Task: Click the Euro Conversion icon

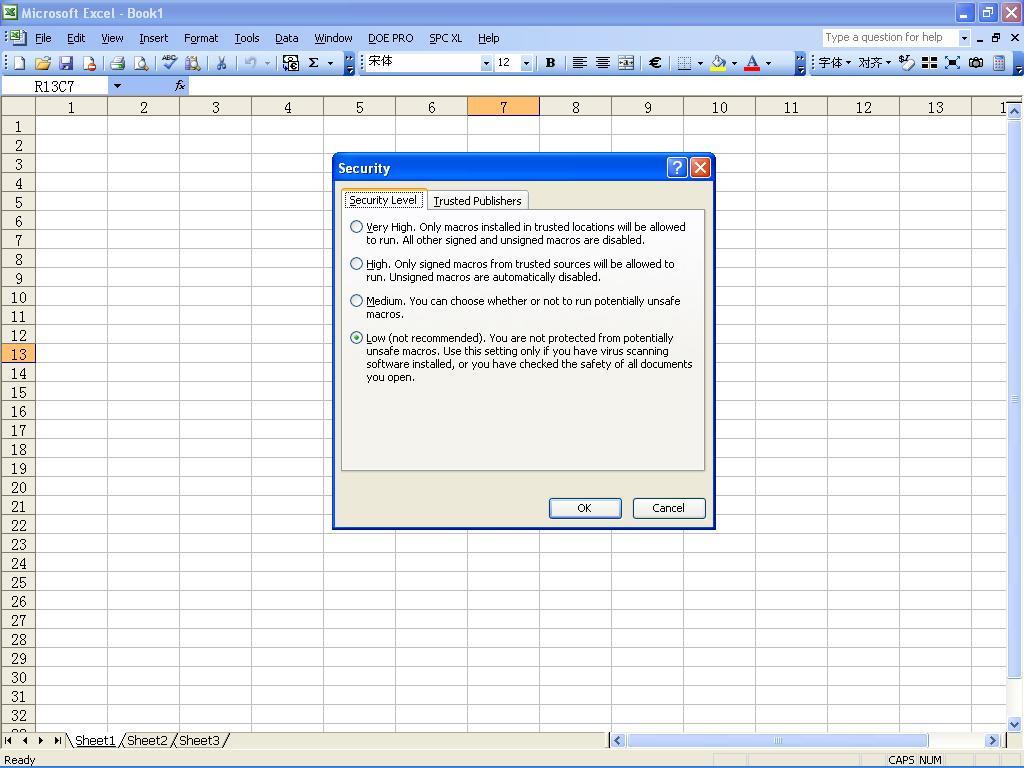Action: tap(291, 63)
